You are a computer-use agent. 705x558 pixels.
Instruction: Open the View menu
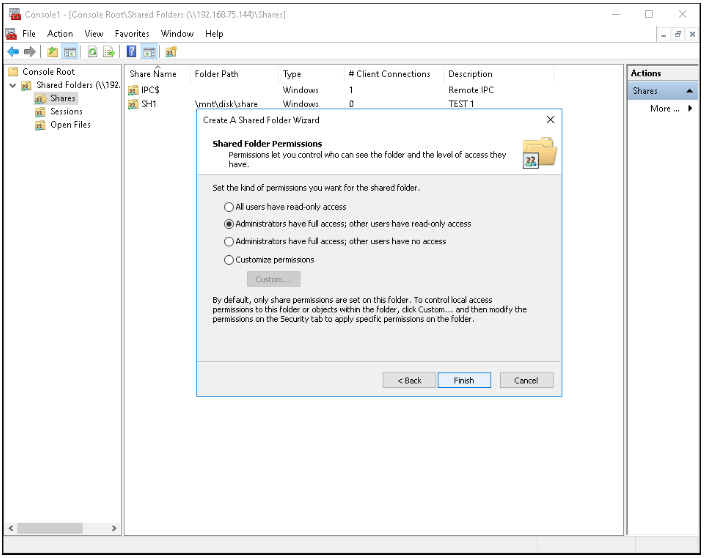click(x=94, y=34)
